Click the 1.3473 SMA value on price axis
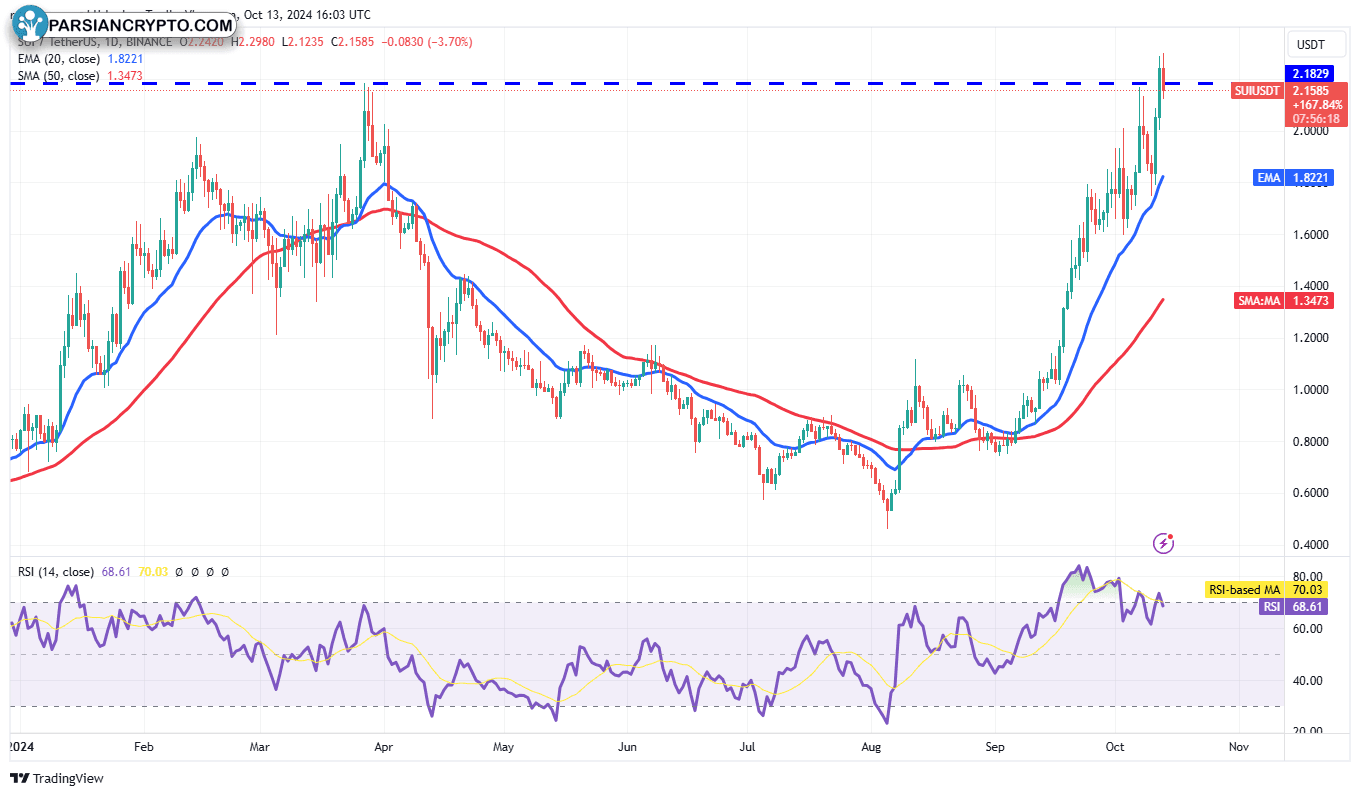Image resolution: width=1360 pixels, height=796 pixels. pyautogui.click(x=1310, y=300)
